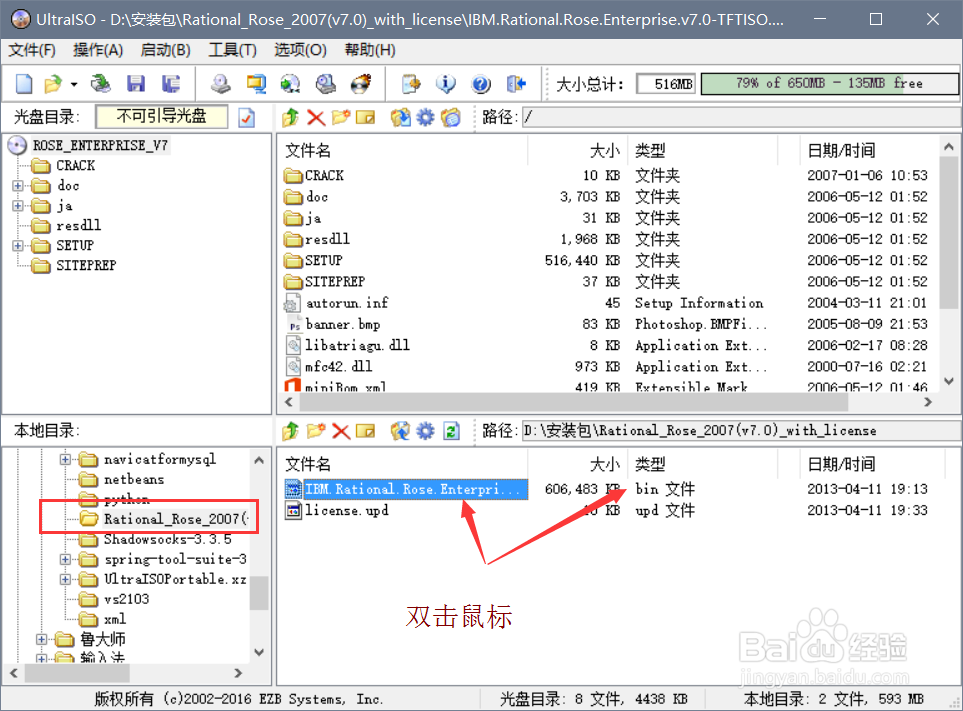Click the 不可引导光盘 boot status button
The height and width of the screenshot is (711, 963).
point(162,117)
